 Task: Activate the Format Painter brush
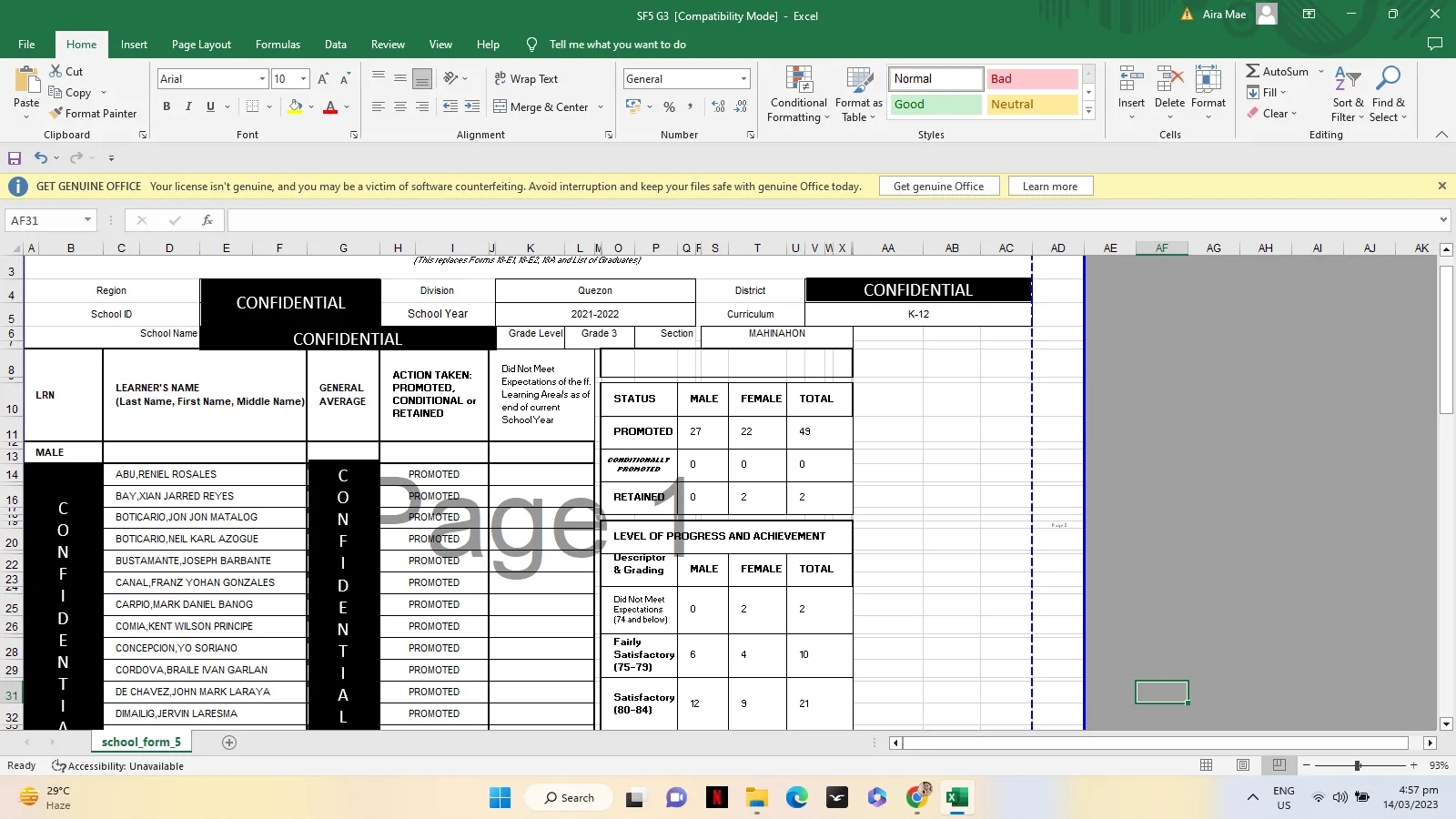56,114
